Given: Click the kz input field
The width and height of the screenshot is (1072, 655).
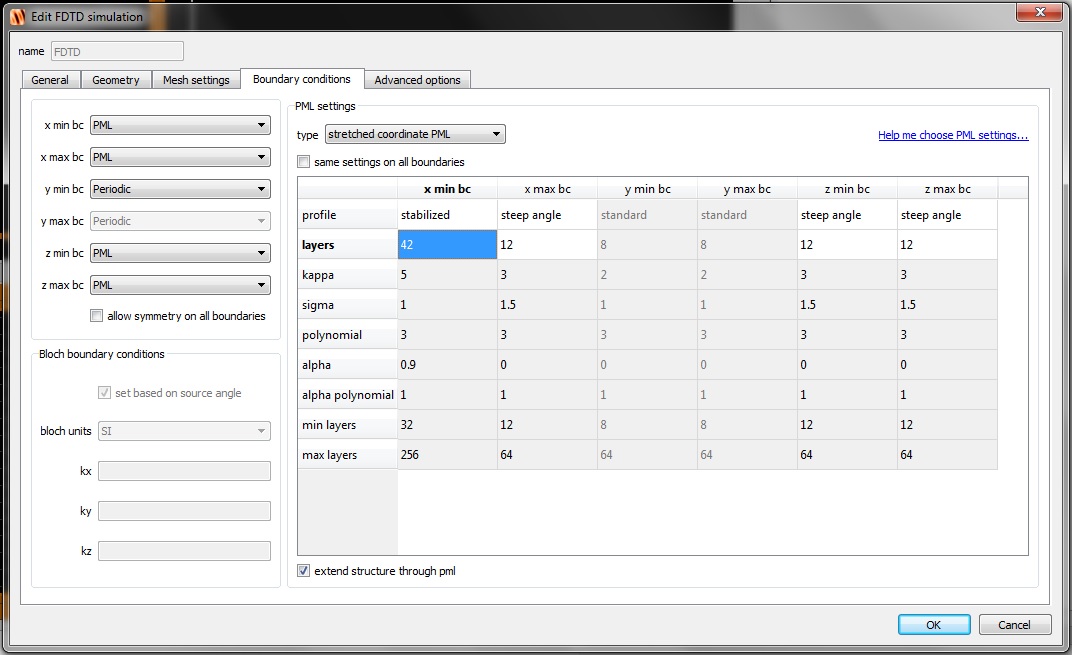Looking at the screenshot, I should click(x=184, y=551).
